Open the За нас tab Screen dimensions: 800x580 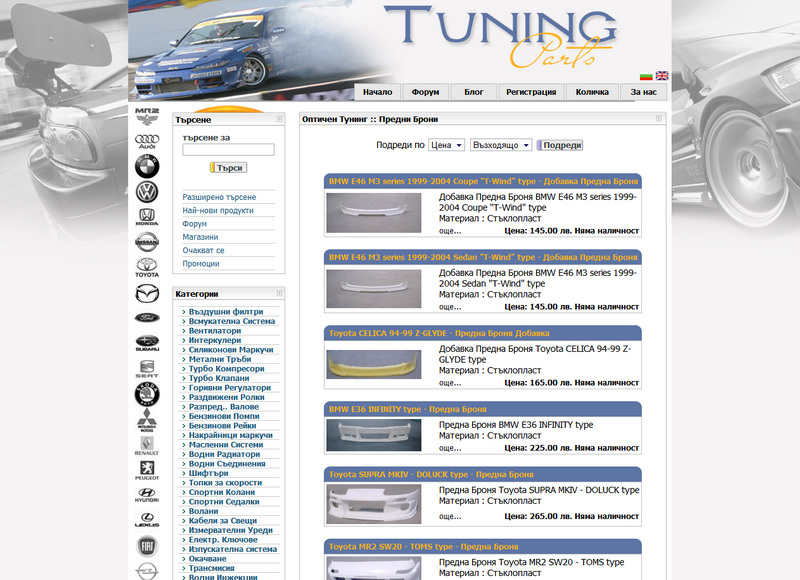643,92
